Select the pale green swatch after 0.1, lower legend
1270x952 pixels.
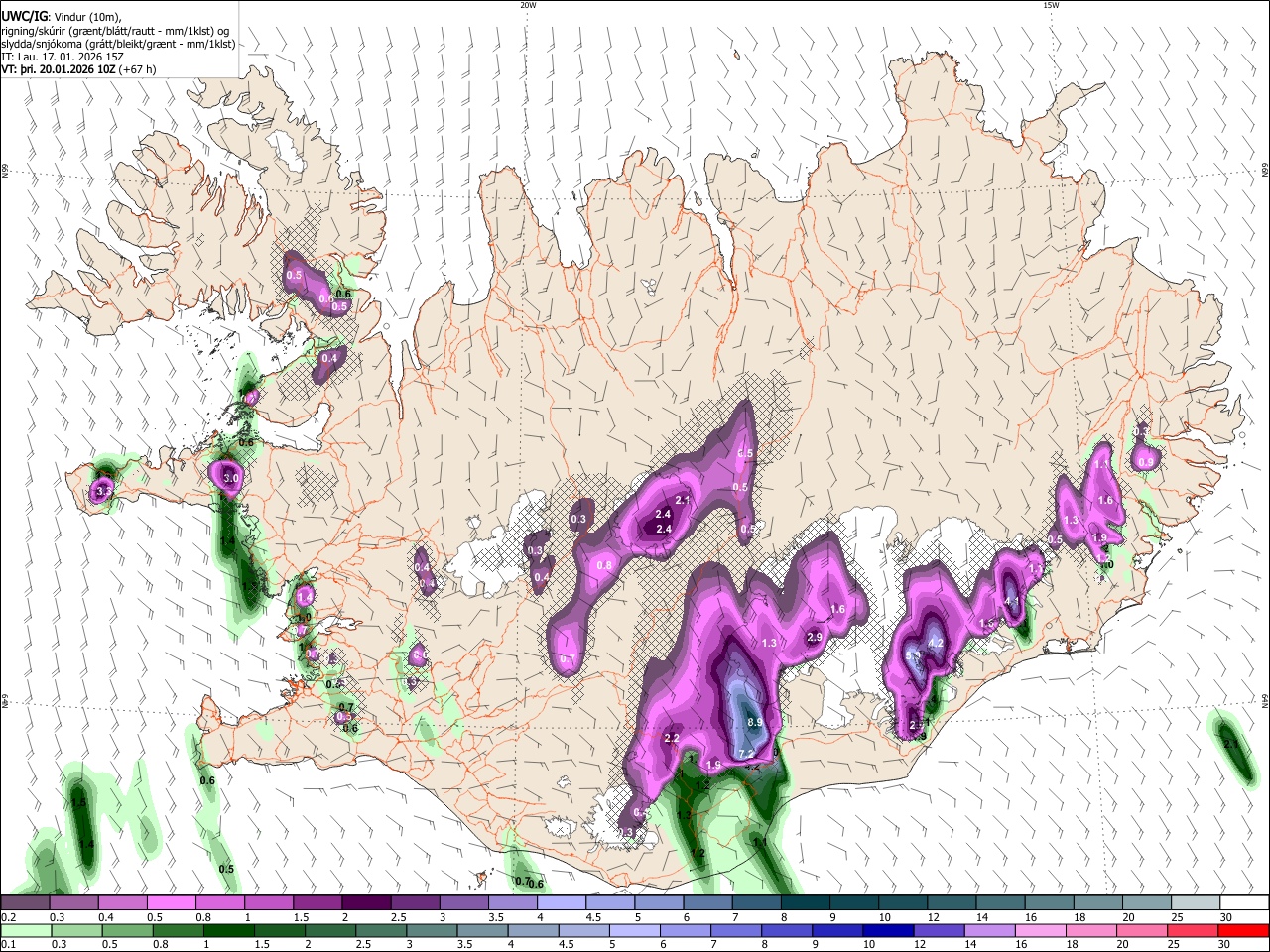[25, 930]
